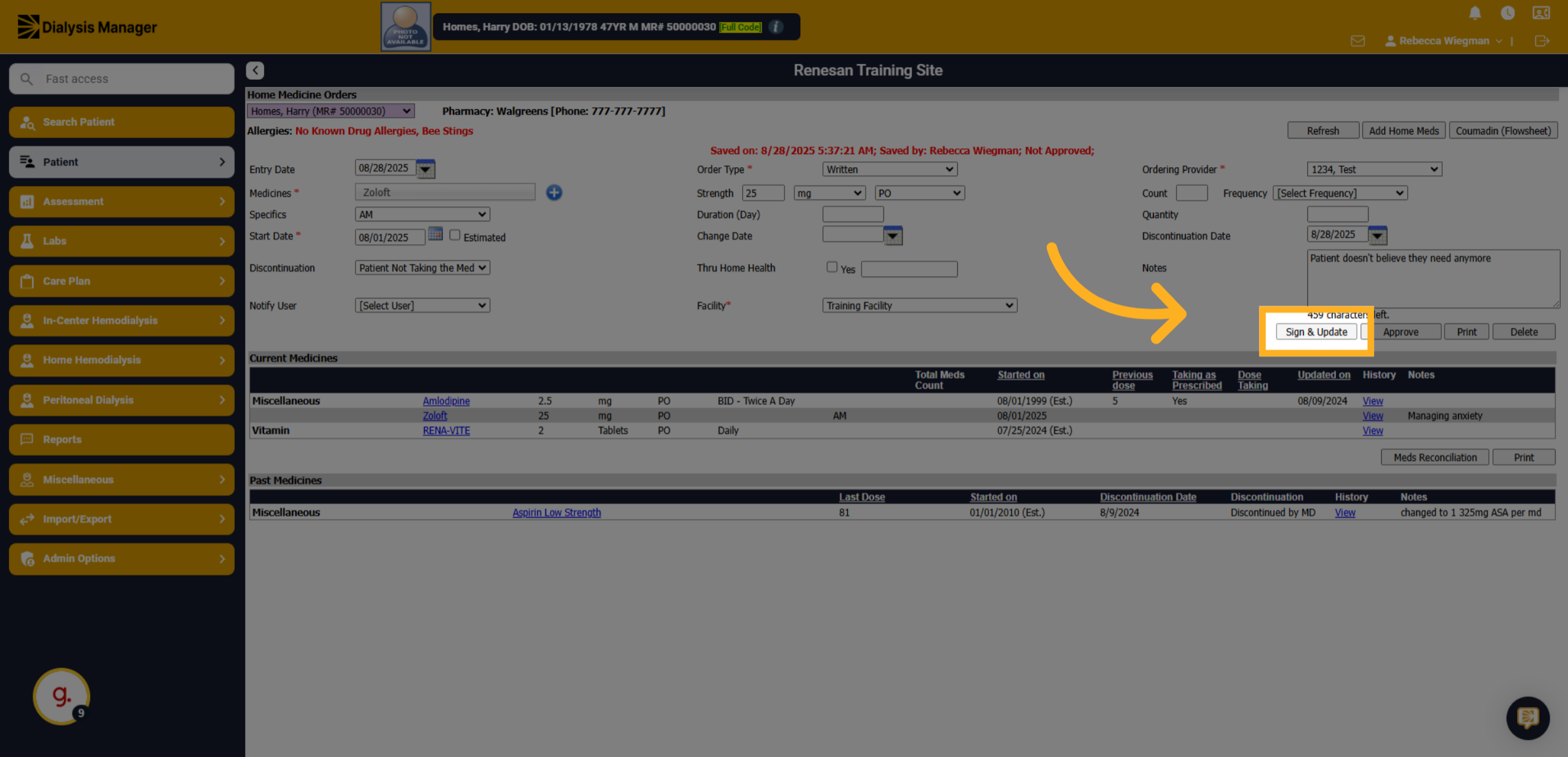Click the logout icon beside the username
Image resolution: width=1568 pixels, height=757 pixels.
tap(1542, 40)
